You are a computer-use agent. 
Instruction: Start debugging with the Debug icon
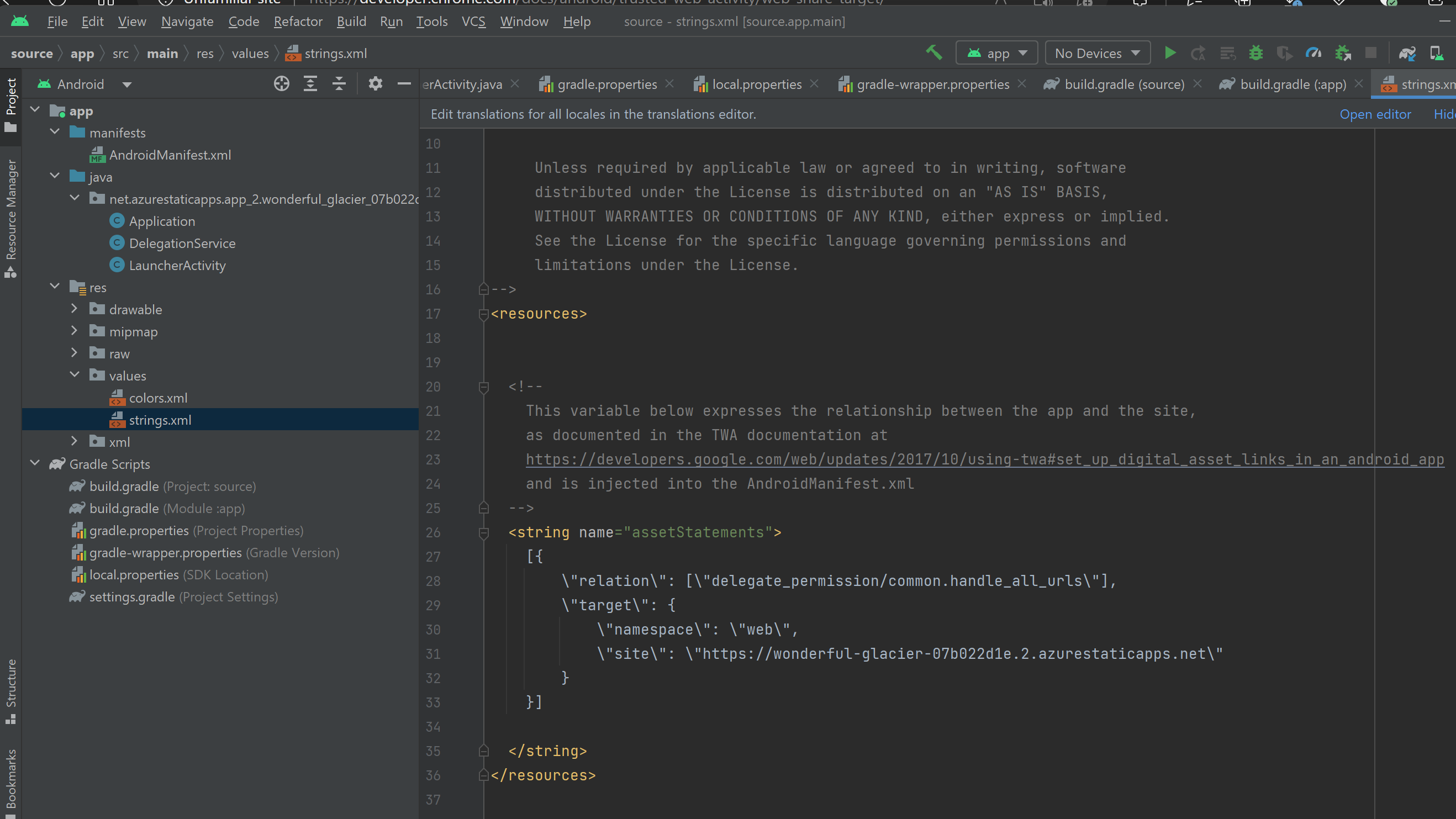1255,52
